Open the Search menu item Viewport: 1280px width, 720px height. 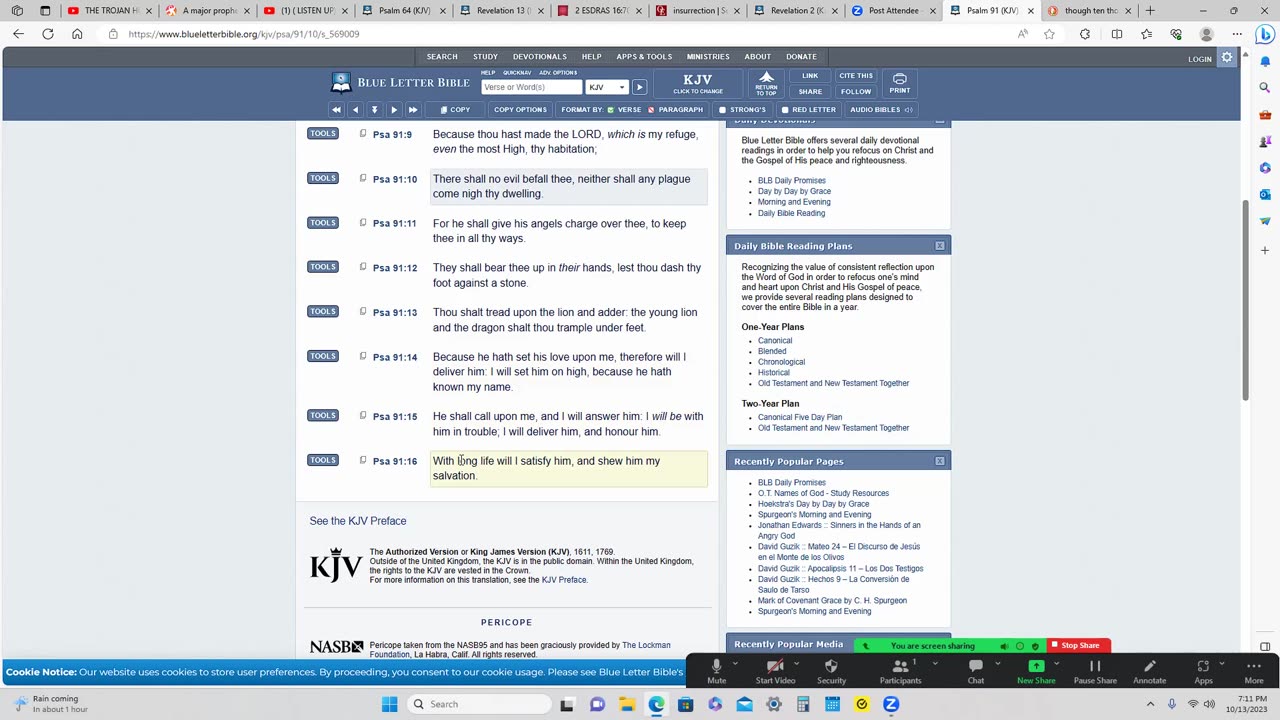[x=442, y=57]
